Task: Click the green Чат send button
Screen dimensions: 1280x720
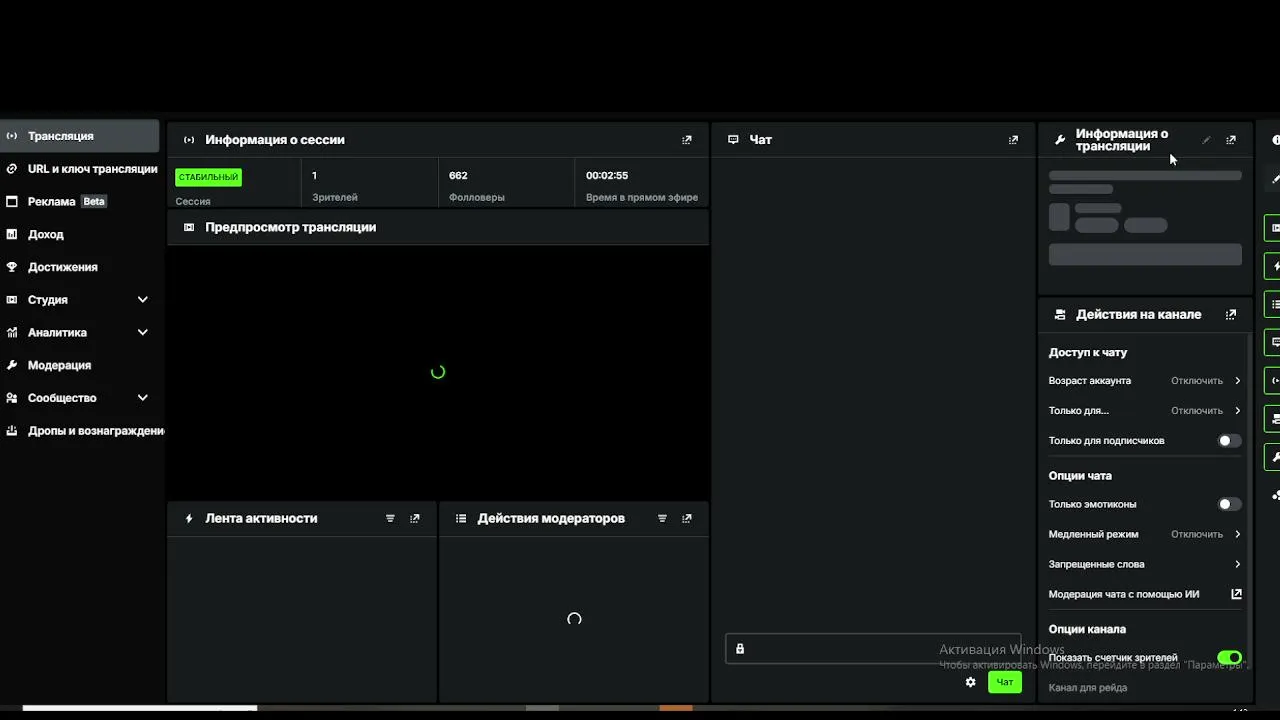Action: coord(1005,682)
